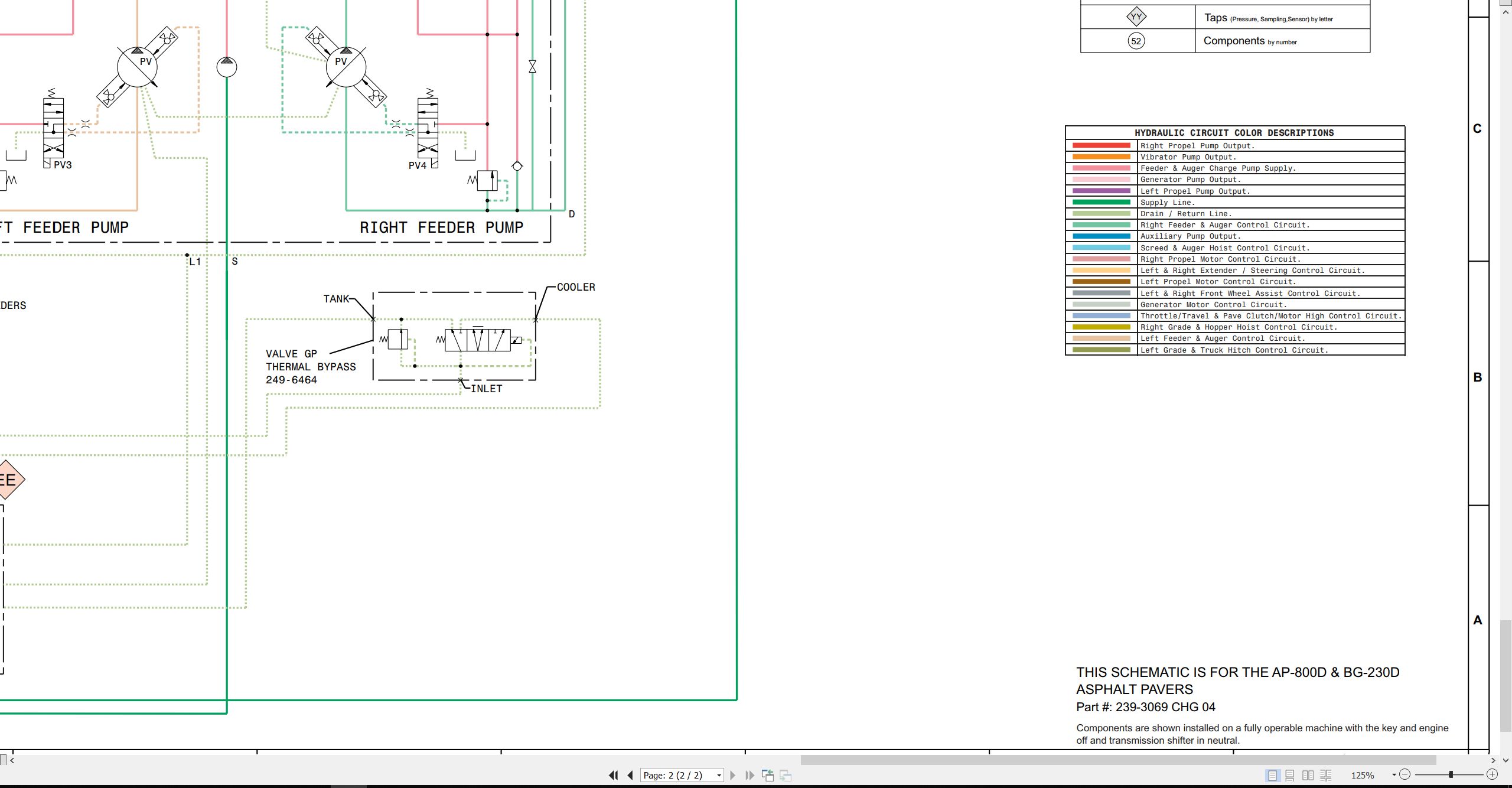
Task: Switch to continuous page layout
Action: (x=1290, y=775)
